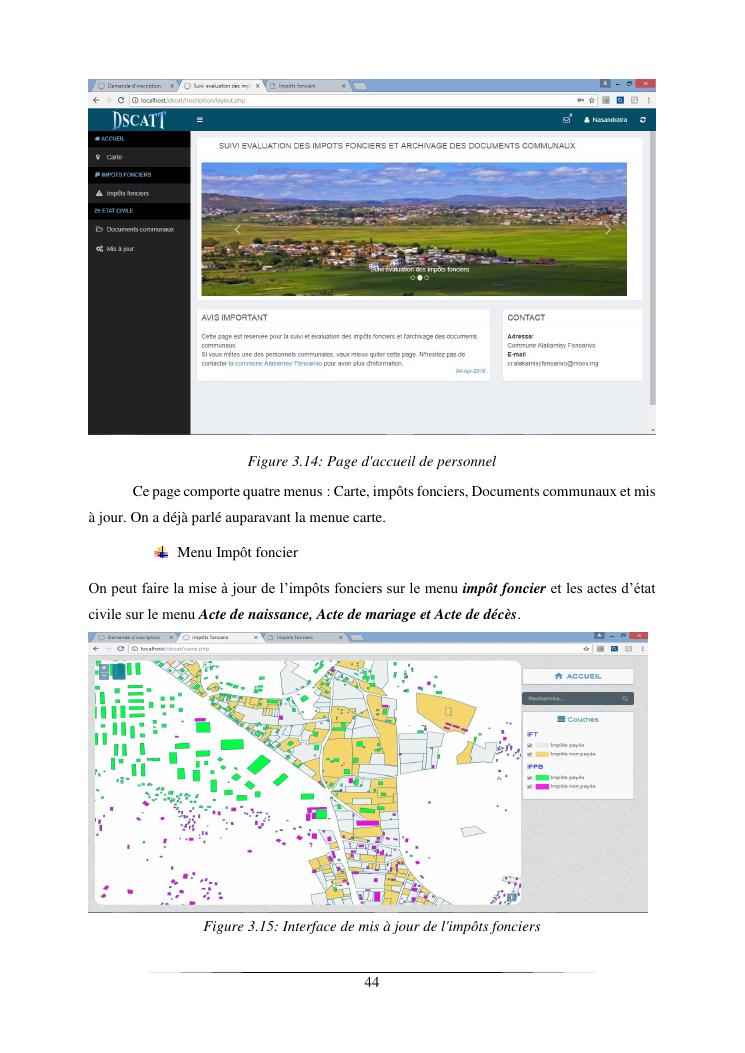Go to next carousel slide with right arrow
The height and width of the screenshot is (1053, 745).
[x=608, y=229]
